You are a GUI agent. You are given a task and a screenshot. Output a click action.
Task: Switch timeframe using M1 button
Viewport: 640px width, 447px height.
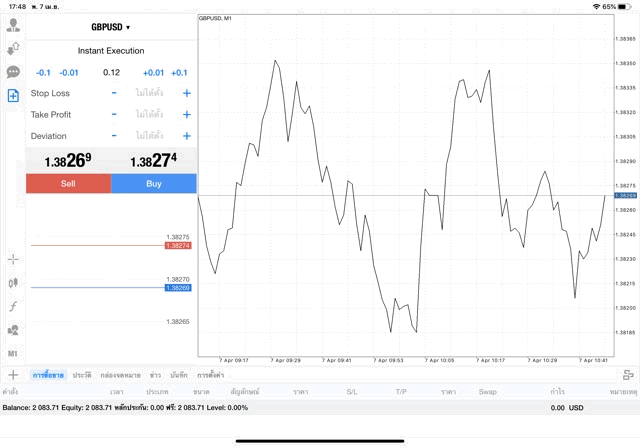13,354
